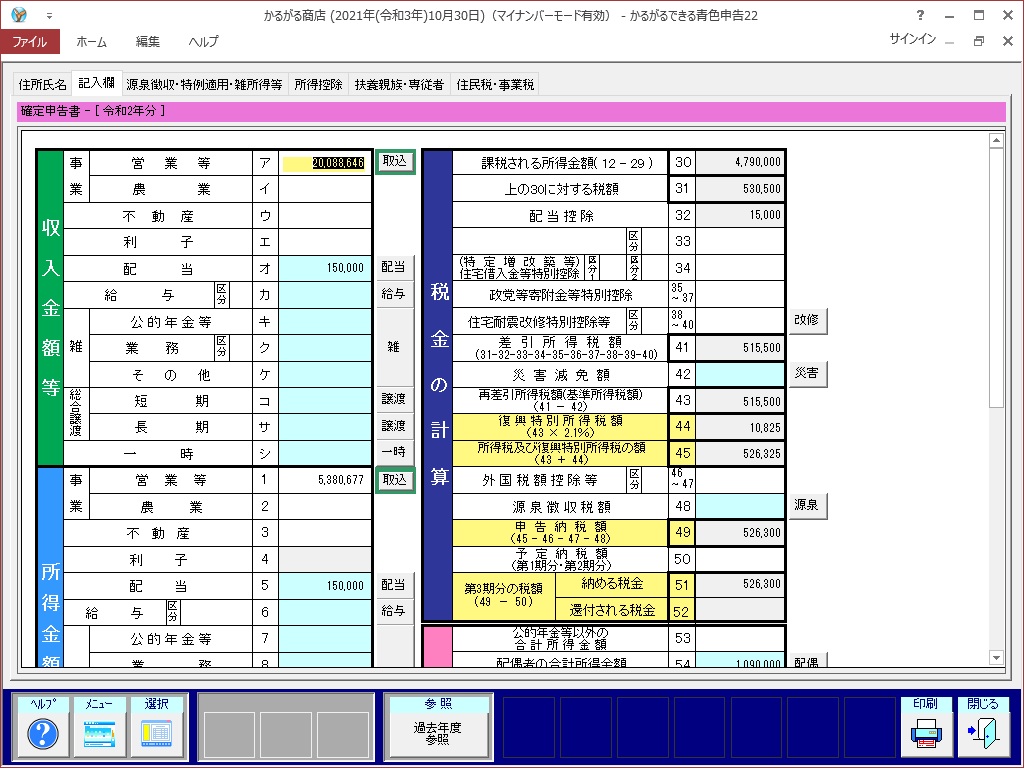Click the 源泉徴収税額 48 field

pyautogui.click(x=740, y=506)
